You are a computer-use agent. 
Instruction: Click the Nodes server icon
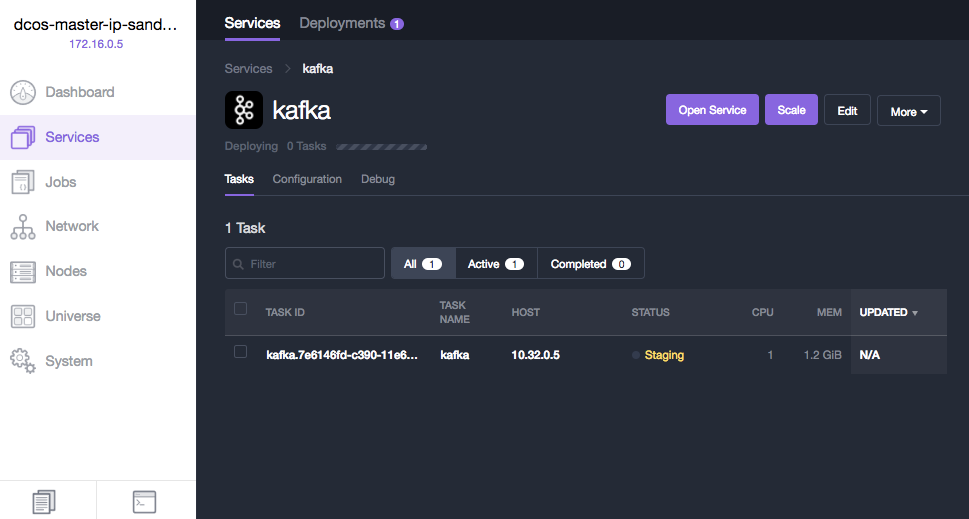[23, 272]
